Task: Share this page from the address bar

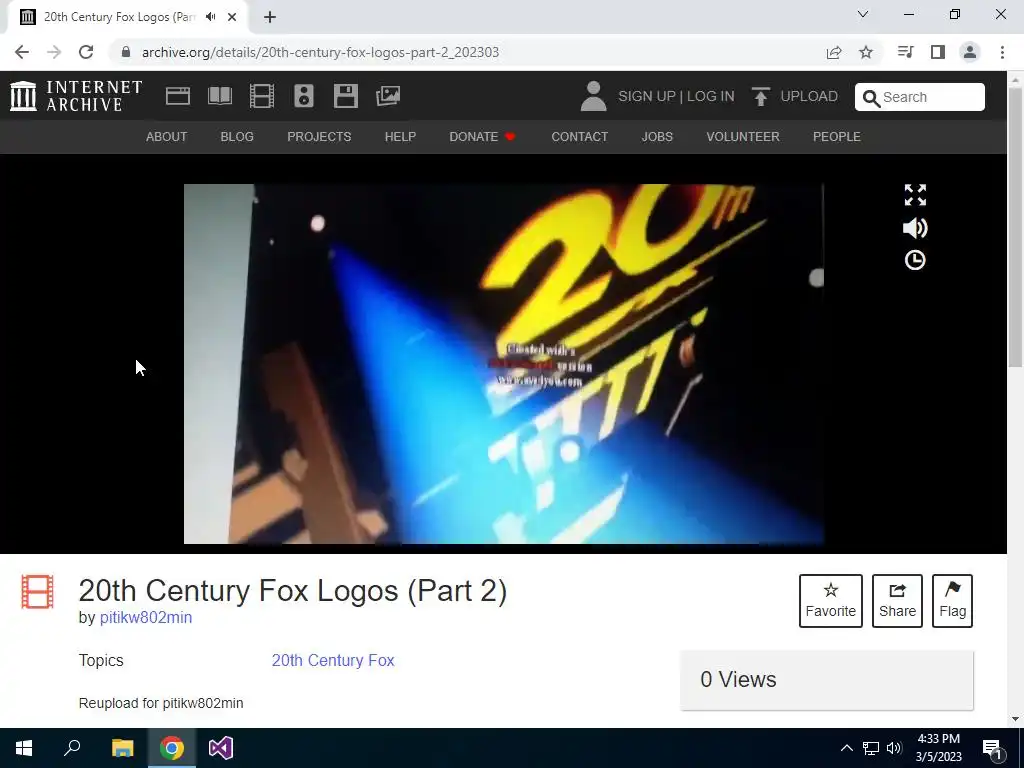Action: pyautogui.click(x=834, y=52)
